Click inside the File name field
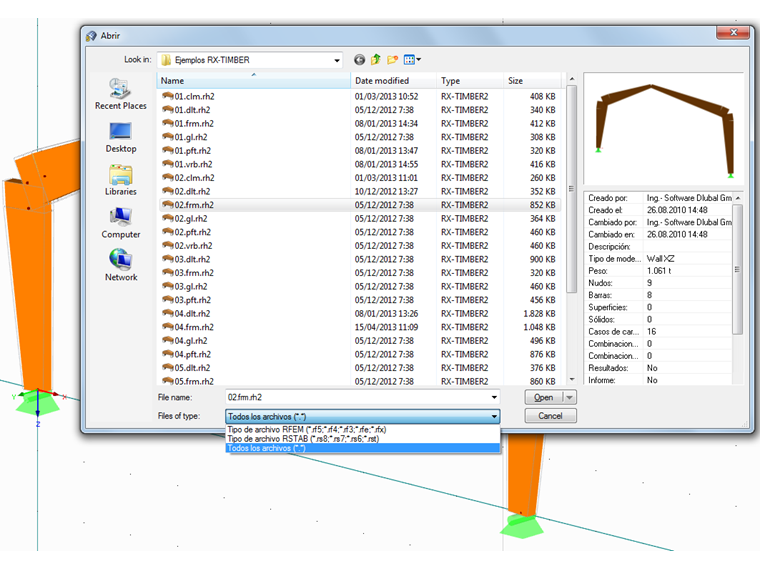The width and height of the screenshot is (760, 570). pyautogui.click(x=358, y=397)
